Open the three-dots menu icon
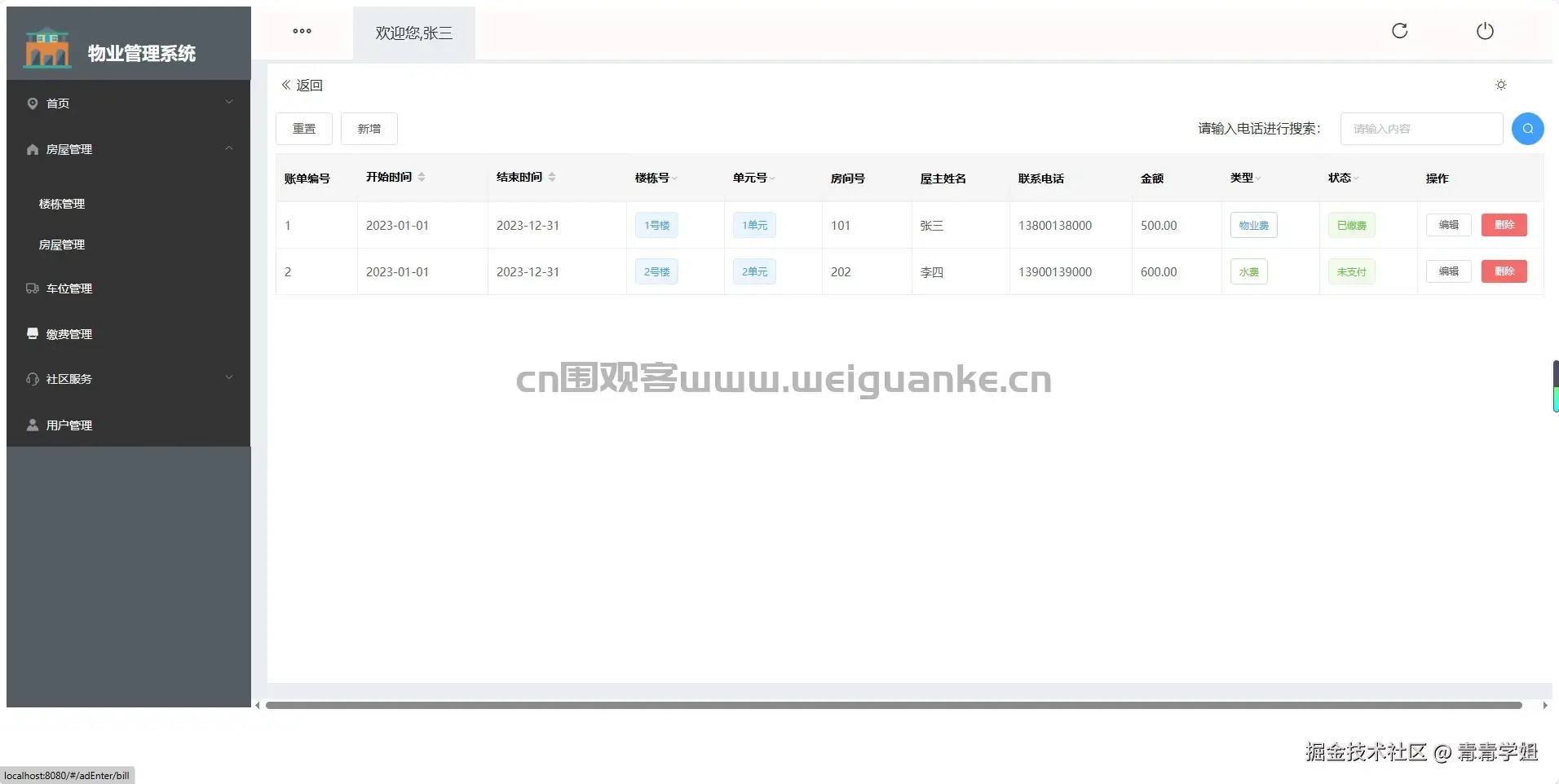Image resolution: width=1559 pixels, height=784 pixels. (302, 31)
